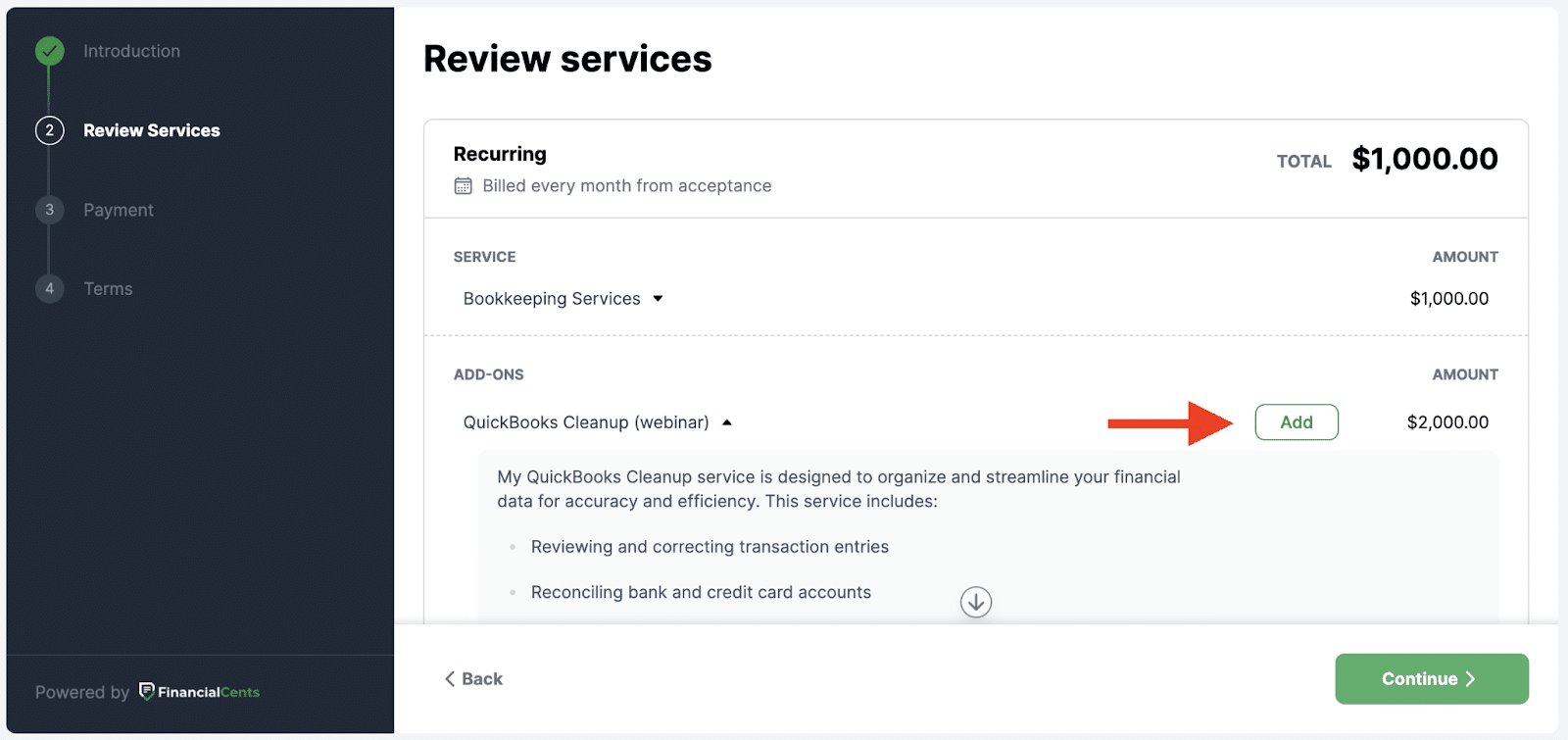Click the ADD-ONS section header
The height and width of the screenshot is (740, 1568).
[489, 374]
